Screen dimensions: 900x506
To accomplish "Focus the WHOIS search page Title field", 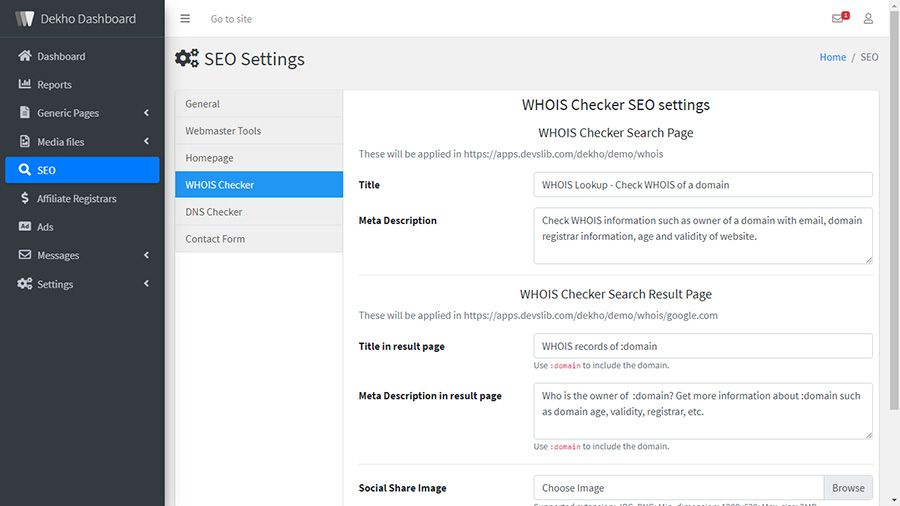I will pos(703,185).
